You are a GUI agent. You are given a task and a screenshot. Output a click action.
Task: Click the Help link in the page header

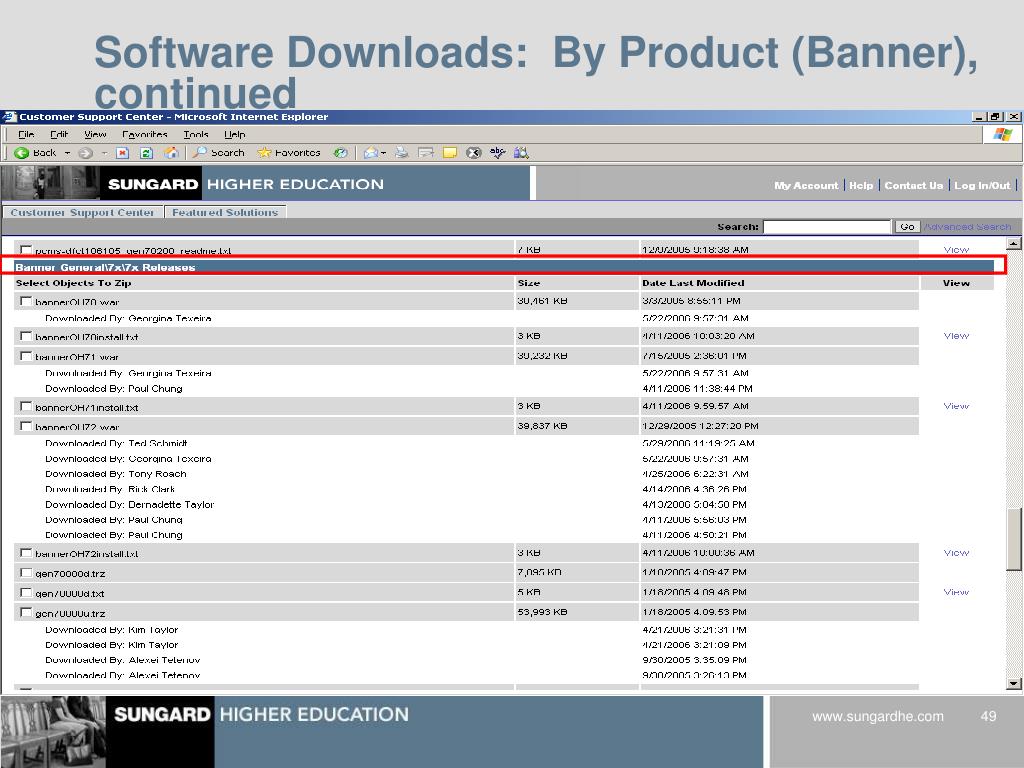click(x=861, y=185)
